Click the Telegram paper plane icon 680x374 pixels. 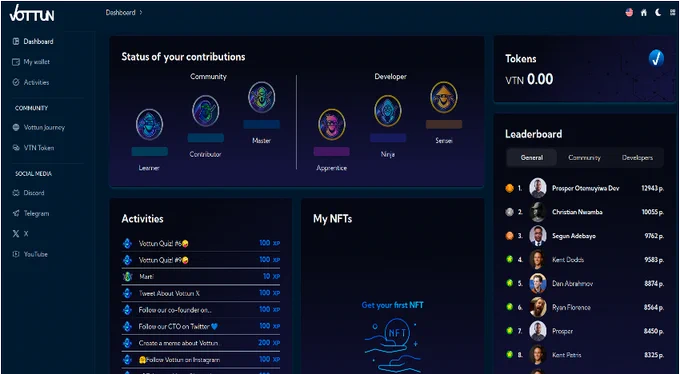[16, 213]
